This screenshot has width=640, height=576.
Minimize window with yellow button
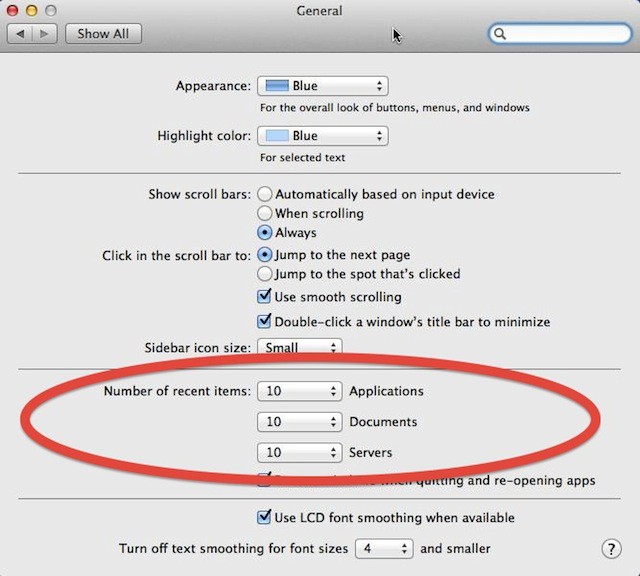coord(32,10)
